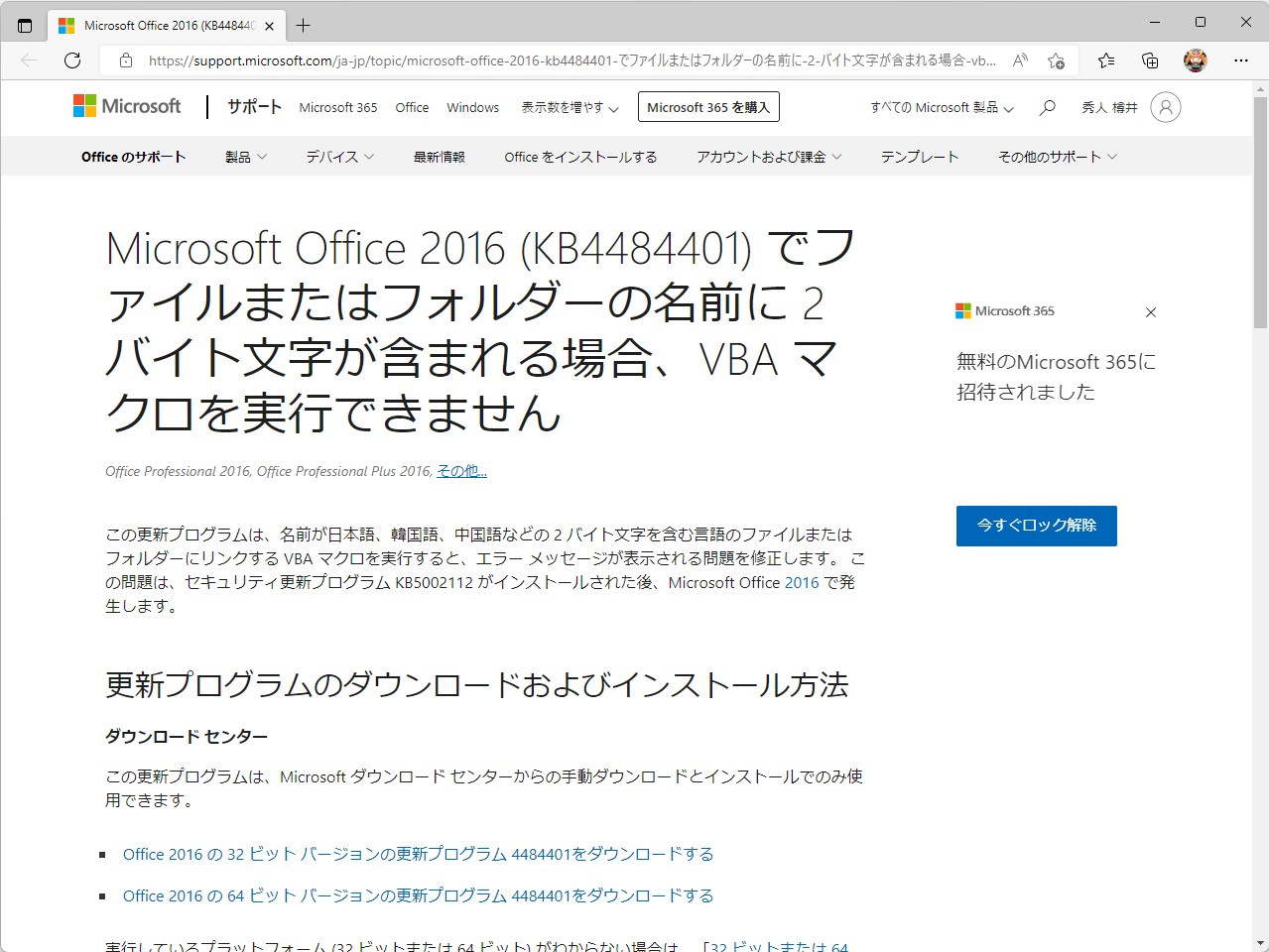The image size is (1269, 952).
Task: Open the Collections icon
Action: [x=1149, y=59]
